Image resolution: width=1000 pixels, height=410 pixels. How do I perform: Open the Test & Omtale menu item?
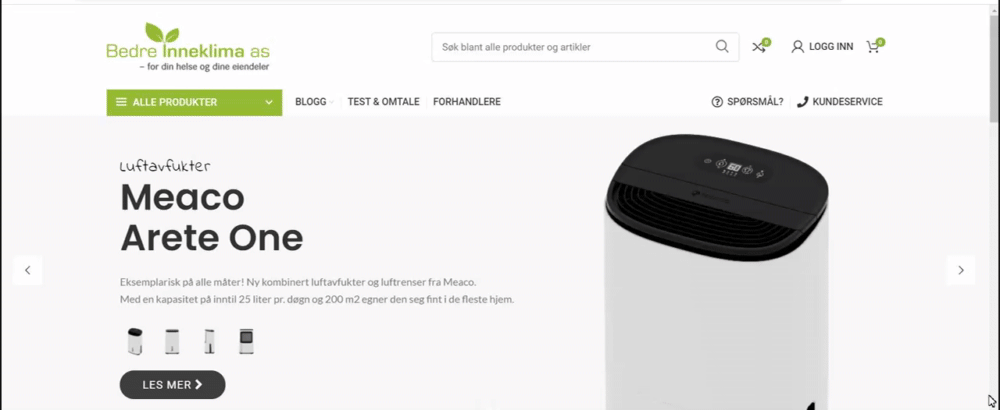tap(383, 102)
